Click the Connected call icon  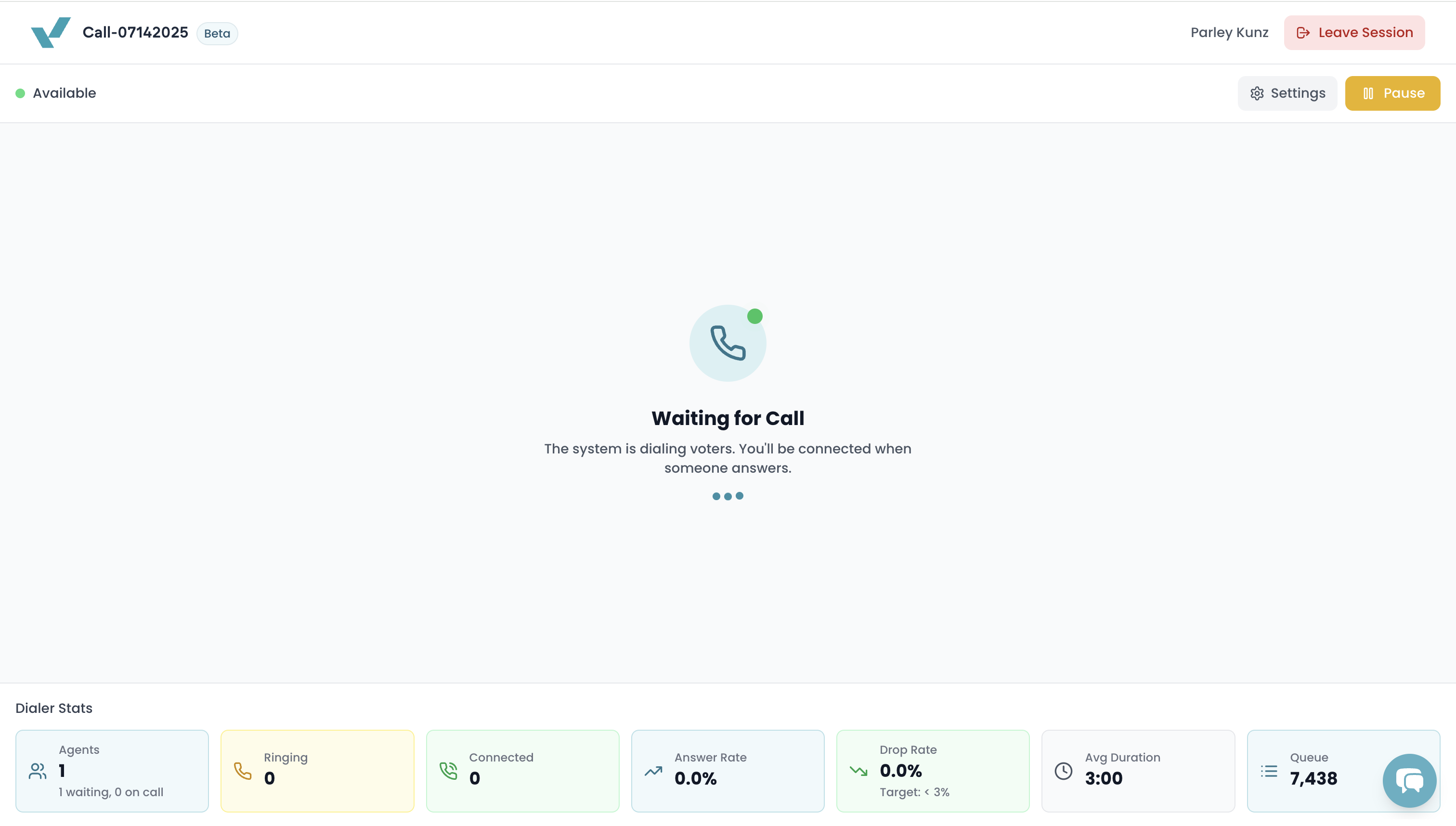(448, 771)
